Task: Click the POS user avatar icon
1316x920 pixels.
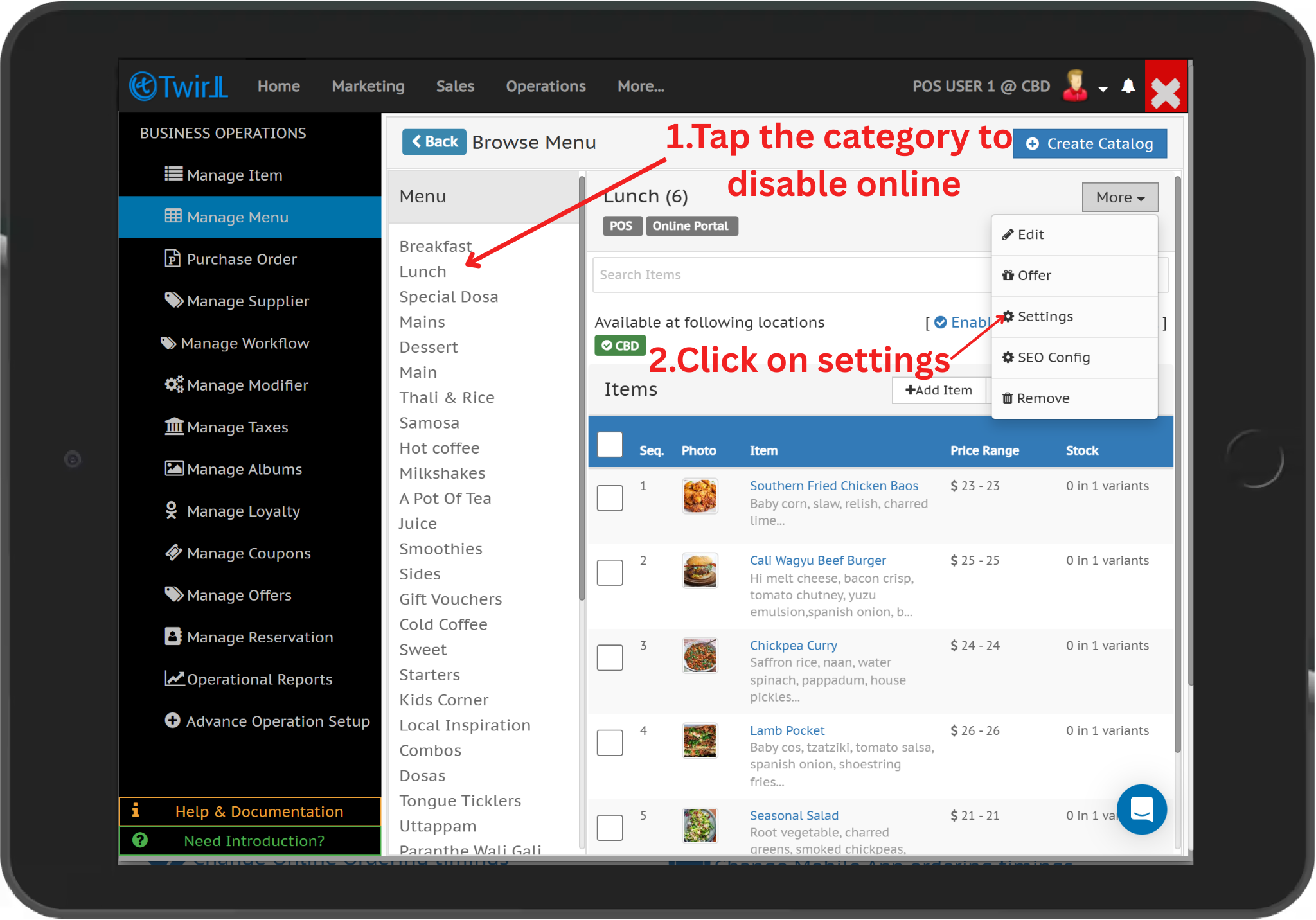Action: 1075,85
